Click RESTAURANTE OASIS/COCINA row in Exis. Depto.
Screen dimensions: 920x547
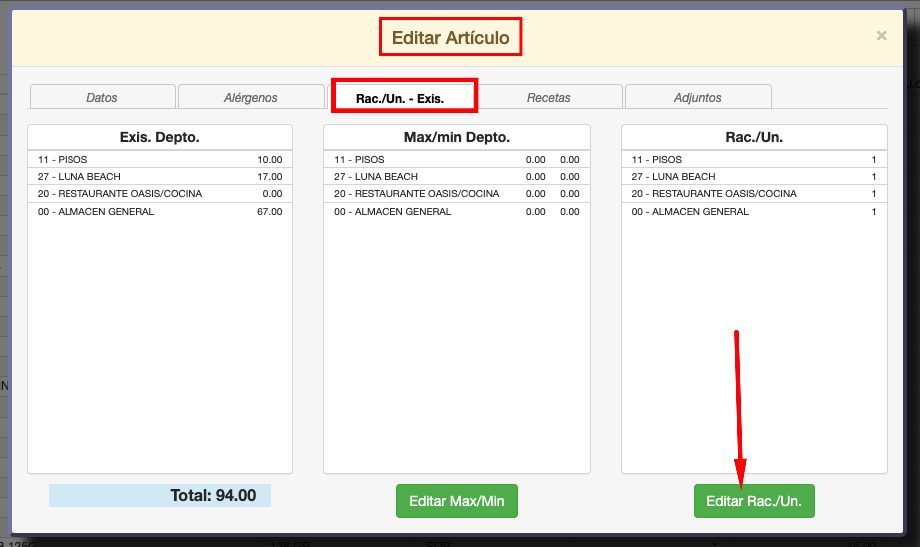point(159,194)
